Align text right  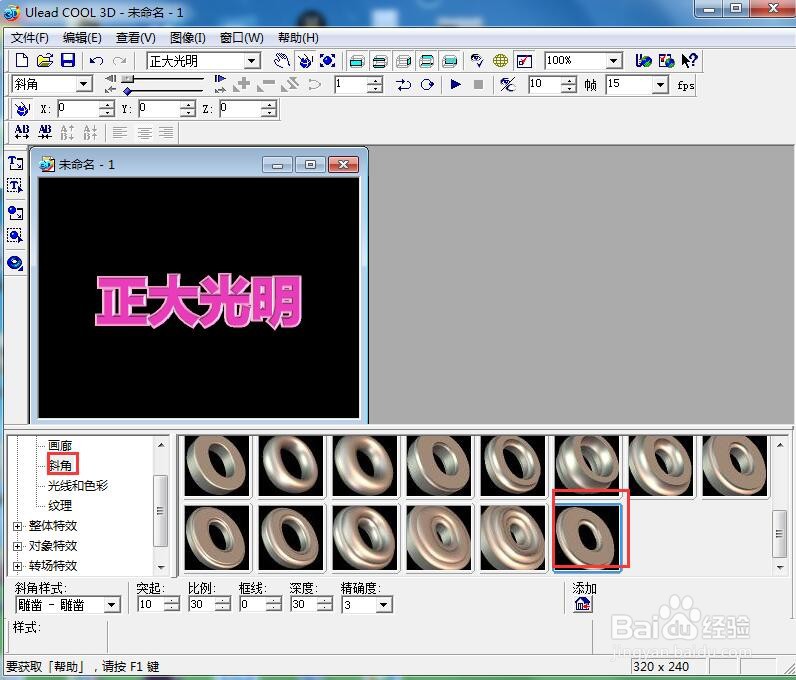[x=167, y=133]
